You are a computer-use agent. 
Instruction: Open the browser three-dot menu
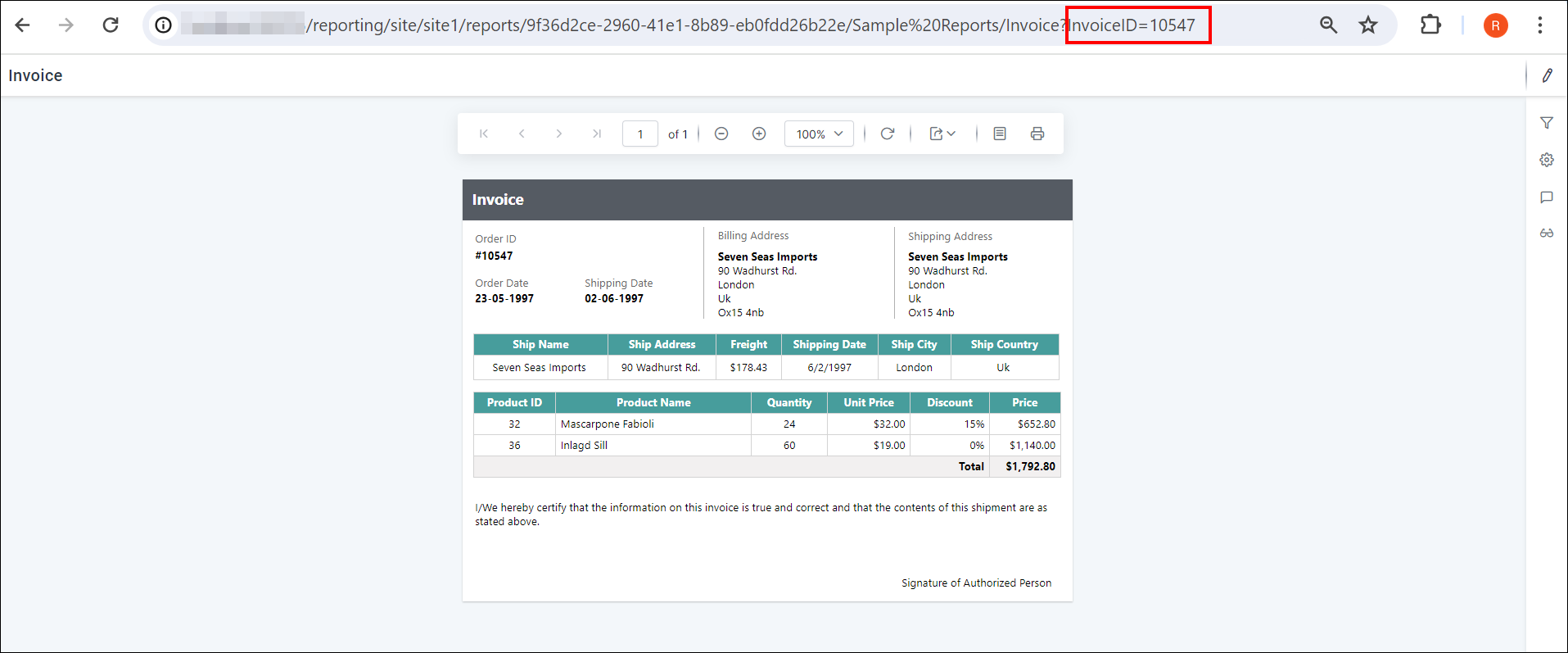[x=1540, y=25]
